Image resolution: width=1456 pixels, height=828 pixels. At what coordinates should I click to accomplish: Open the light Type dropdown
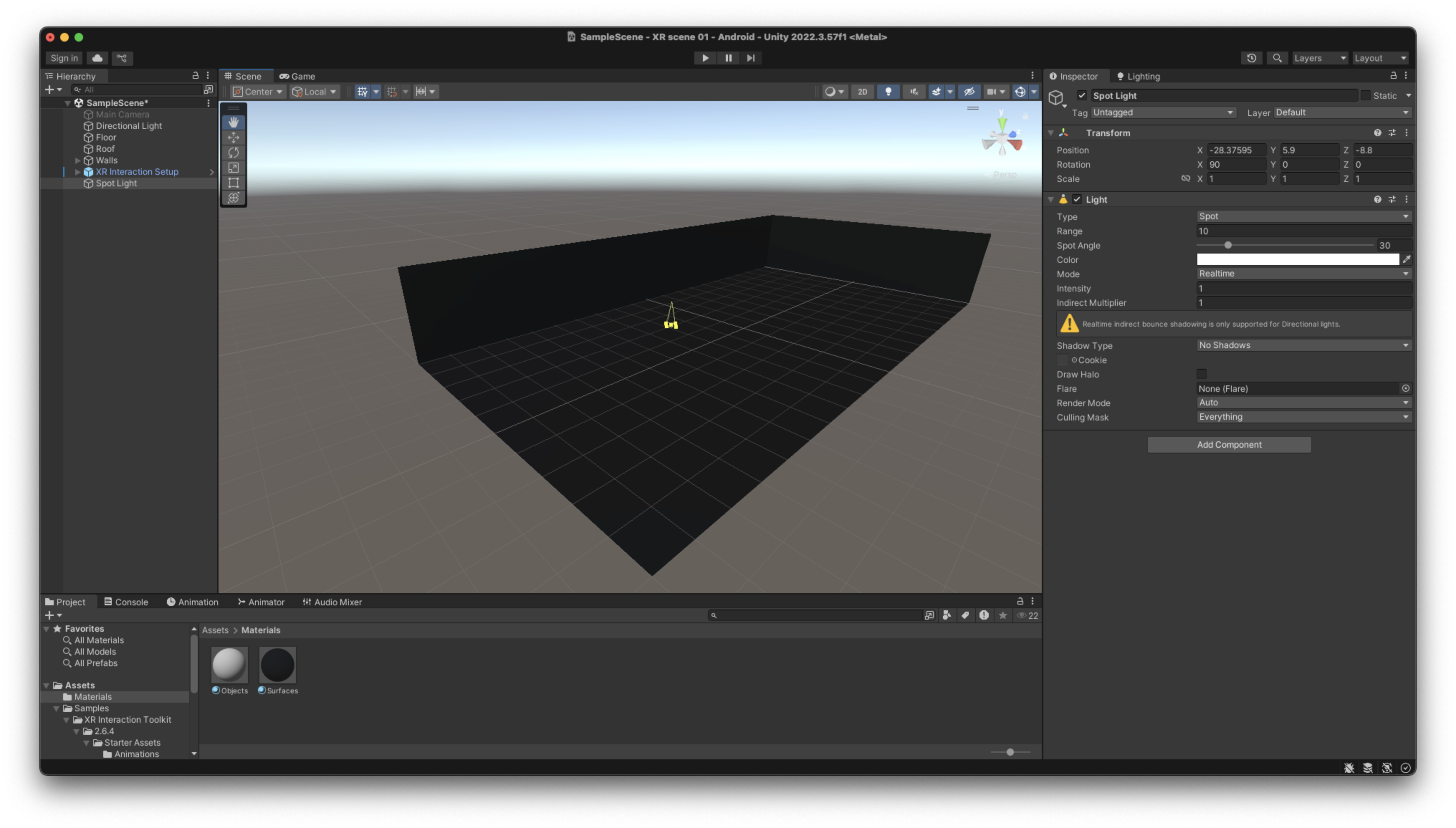pyautogui.click(x=1303, y=217)
